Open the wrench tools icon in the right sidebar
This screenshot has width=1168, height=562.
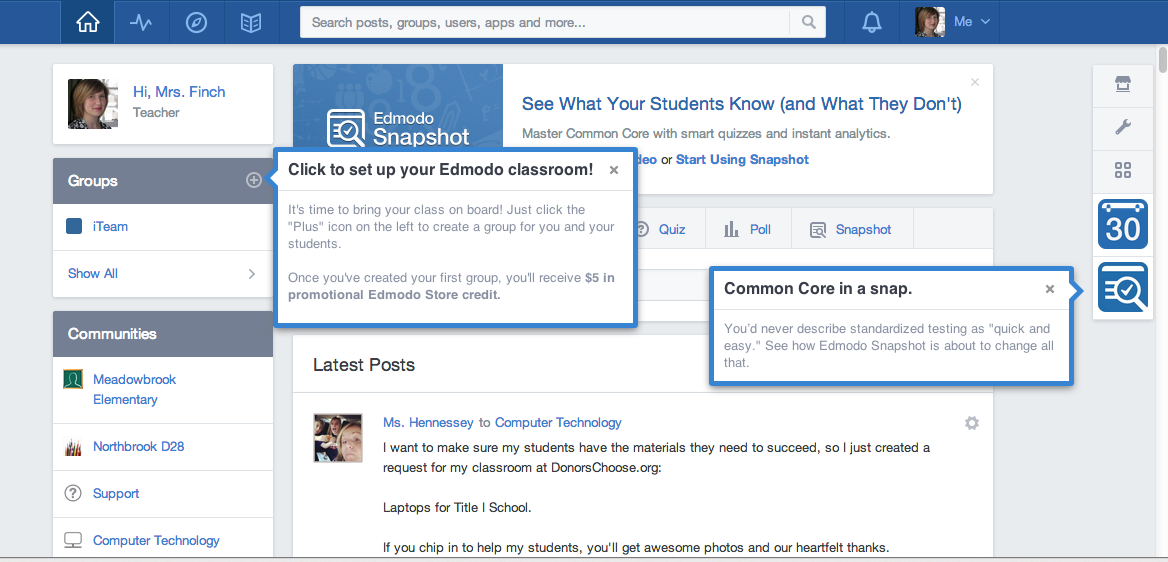tap(1123, 127)
